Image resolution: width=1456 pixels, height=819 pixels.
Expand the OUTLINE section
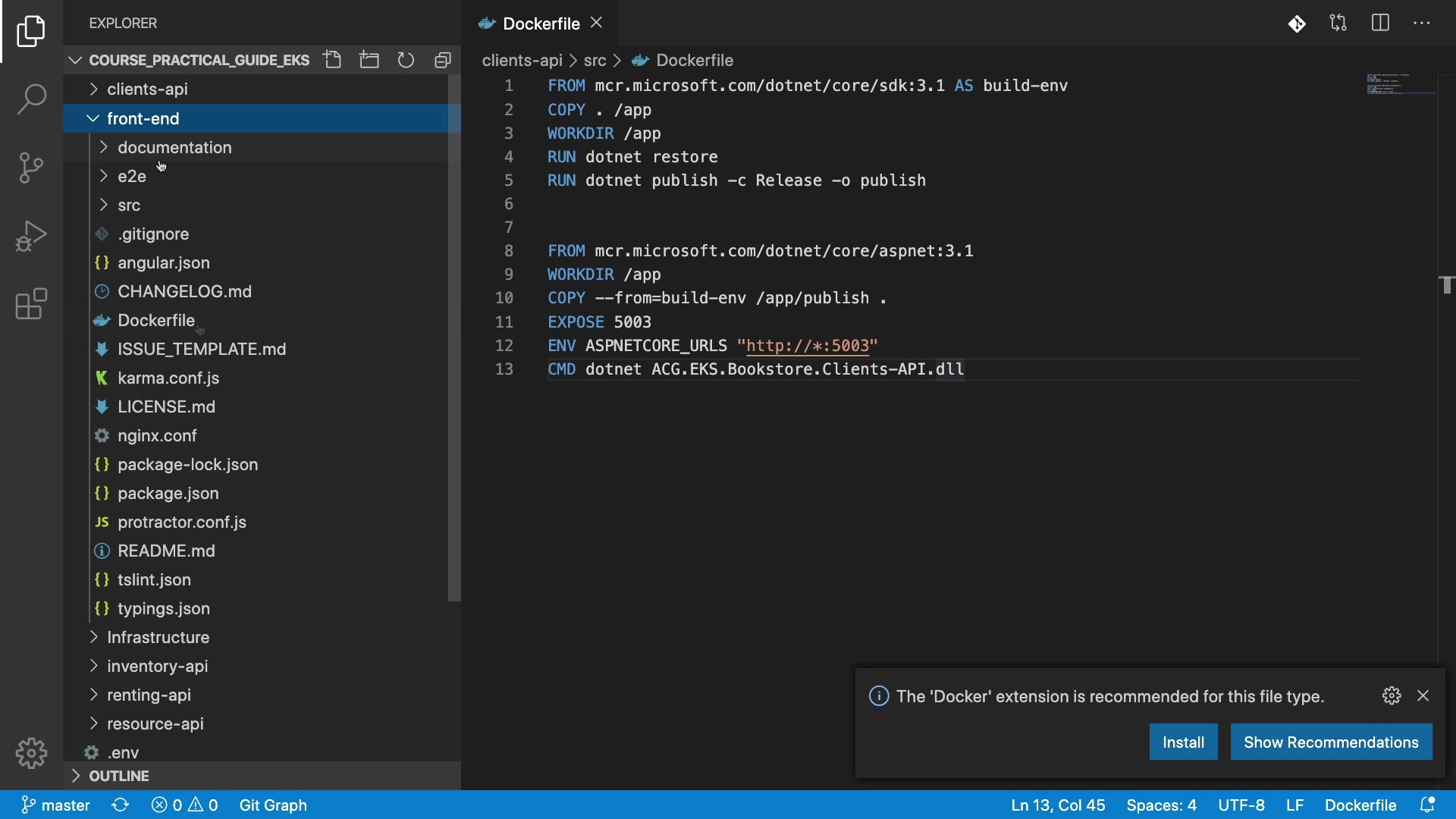coord(119,776)
